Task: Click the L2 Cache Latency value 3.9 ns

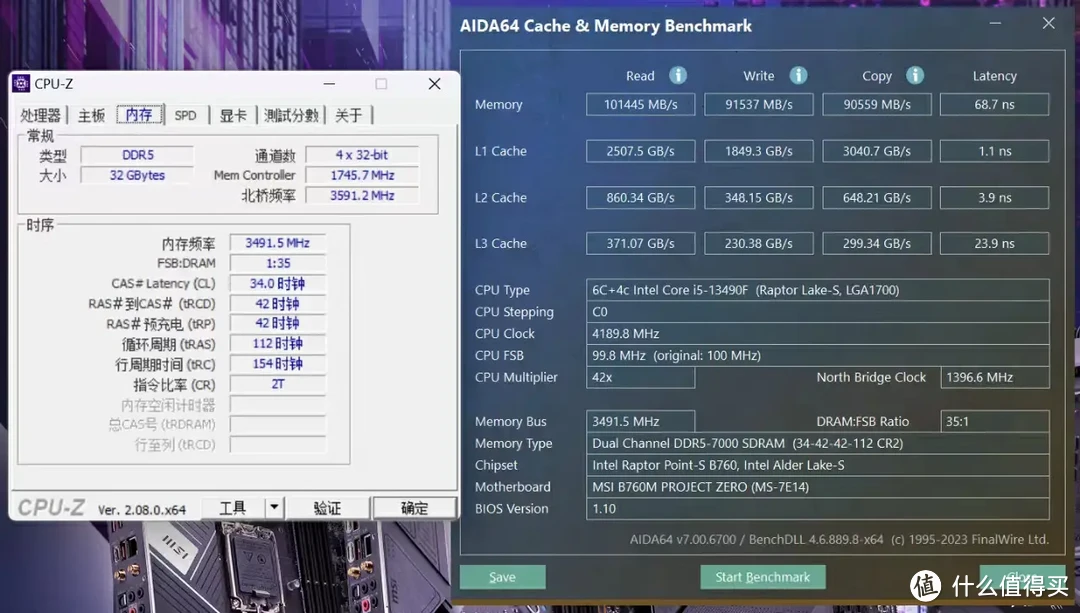Action: pos(995,198)
